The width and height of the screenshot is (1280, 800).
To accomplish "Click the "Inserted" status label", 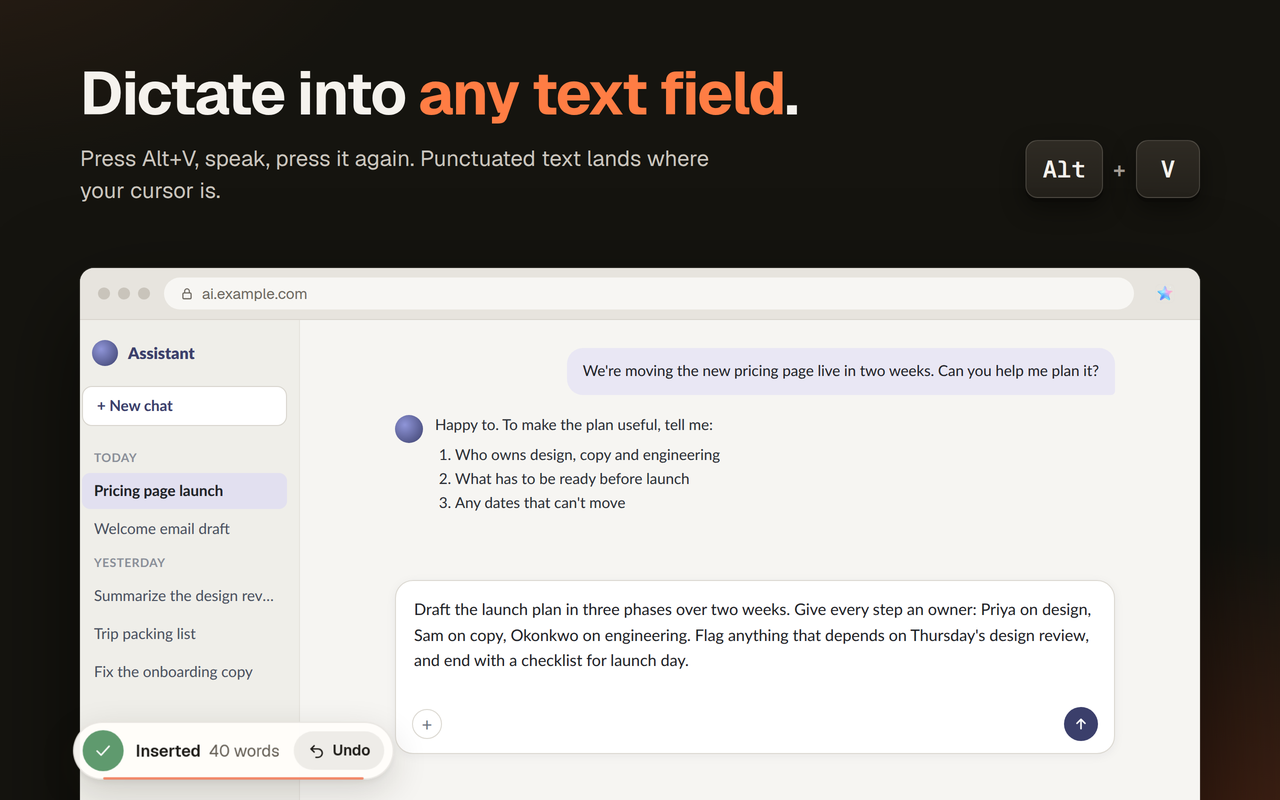I will point(168,751).
